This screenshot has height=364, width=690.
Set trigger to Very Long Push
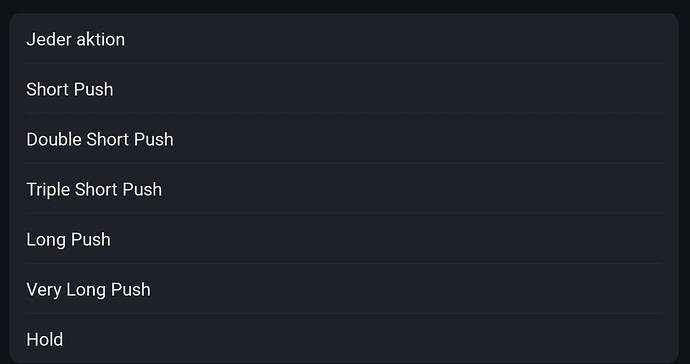344,289
